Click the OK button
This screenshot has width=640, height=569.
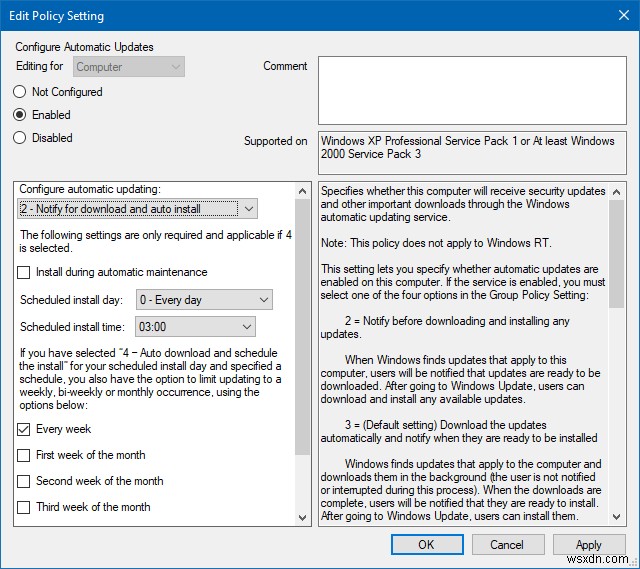[427, 545]
